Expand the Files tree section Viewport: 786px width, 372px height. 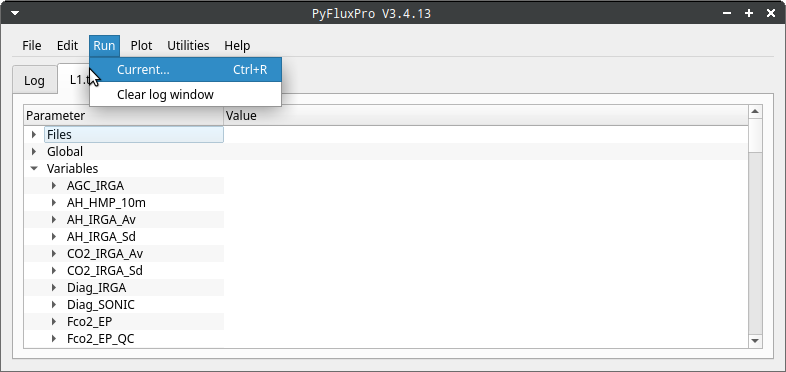34,134
